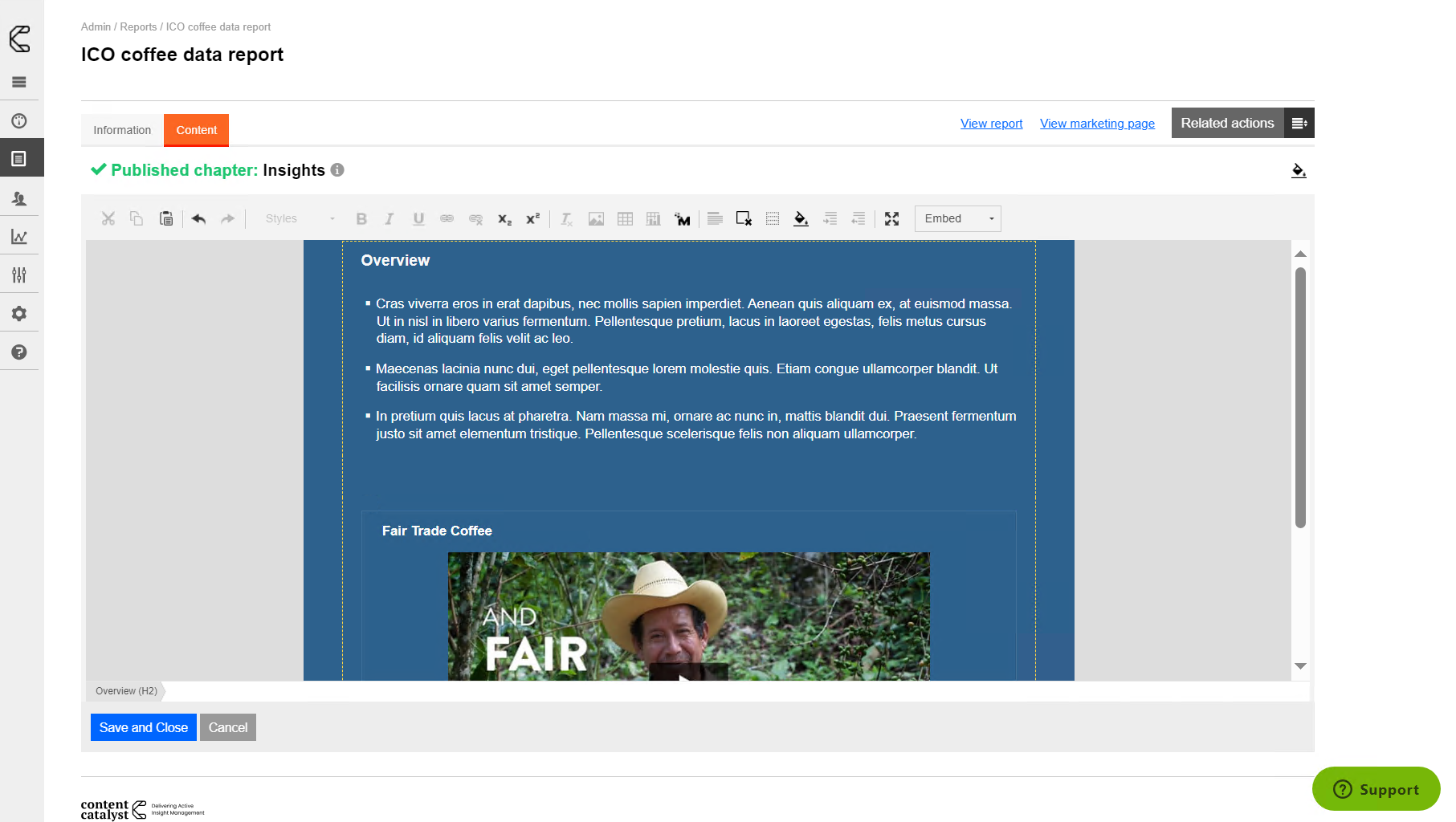The width and height of the screenshot is (1456, 822).
Task: Expand the hamburger menu in sidebar
Action: click(x=19, y=83)
